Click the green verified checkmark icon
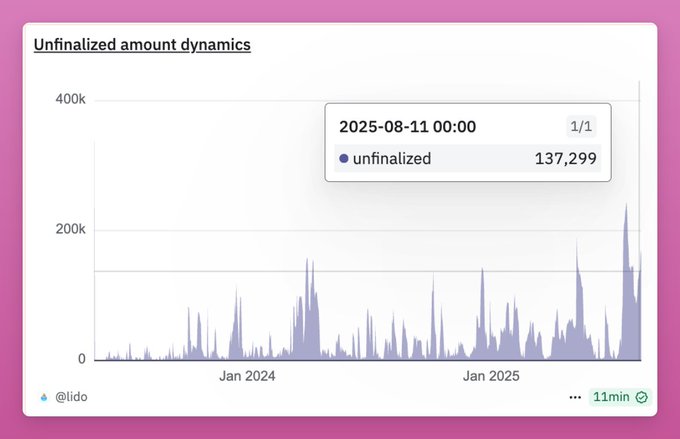680x439 pixels. 641,397
